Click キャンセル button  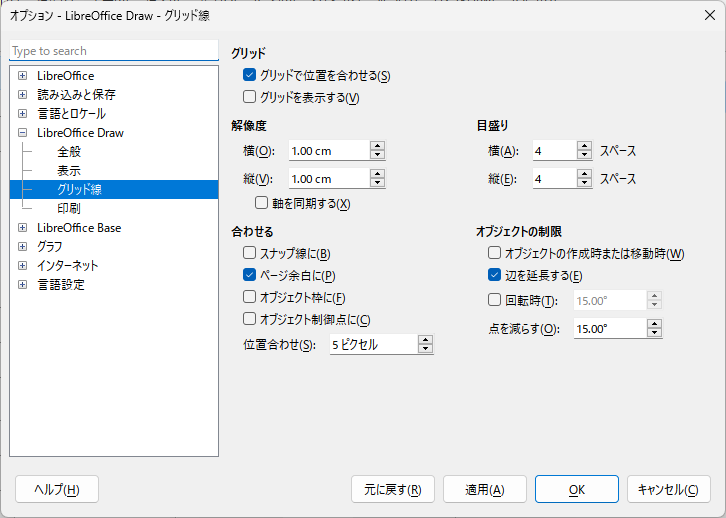tap(669, 489)
